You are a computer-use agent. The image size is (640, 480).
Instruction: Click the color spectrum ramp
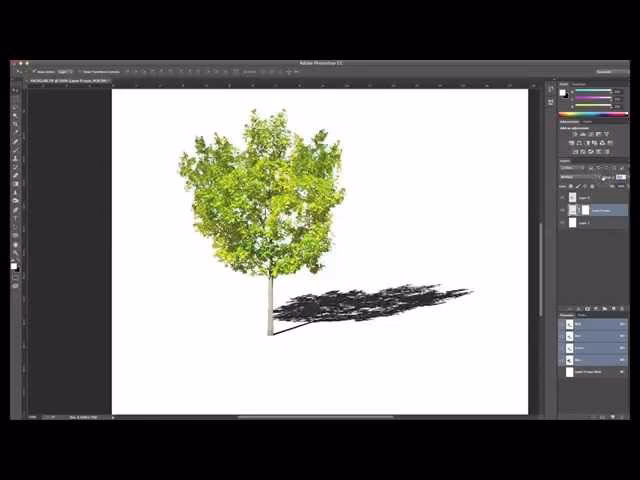click(593, 114)
